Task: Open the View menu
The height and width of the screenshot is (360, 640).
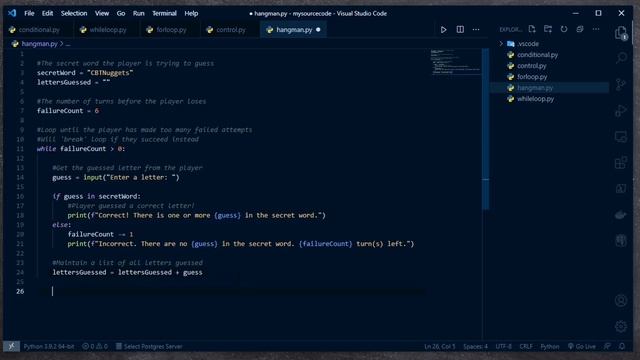Action: (x=102, y=13)
